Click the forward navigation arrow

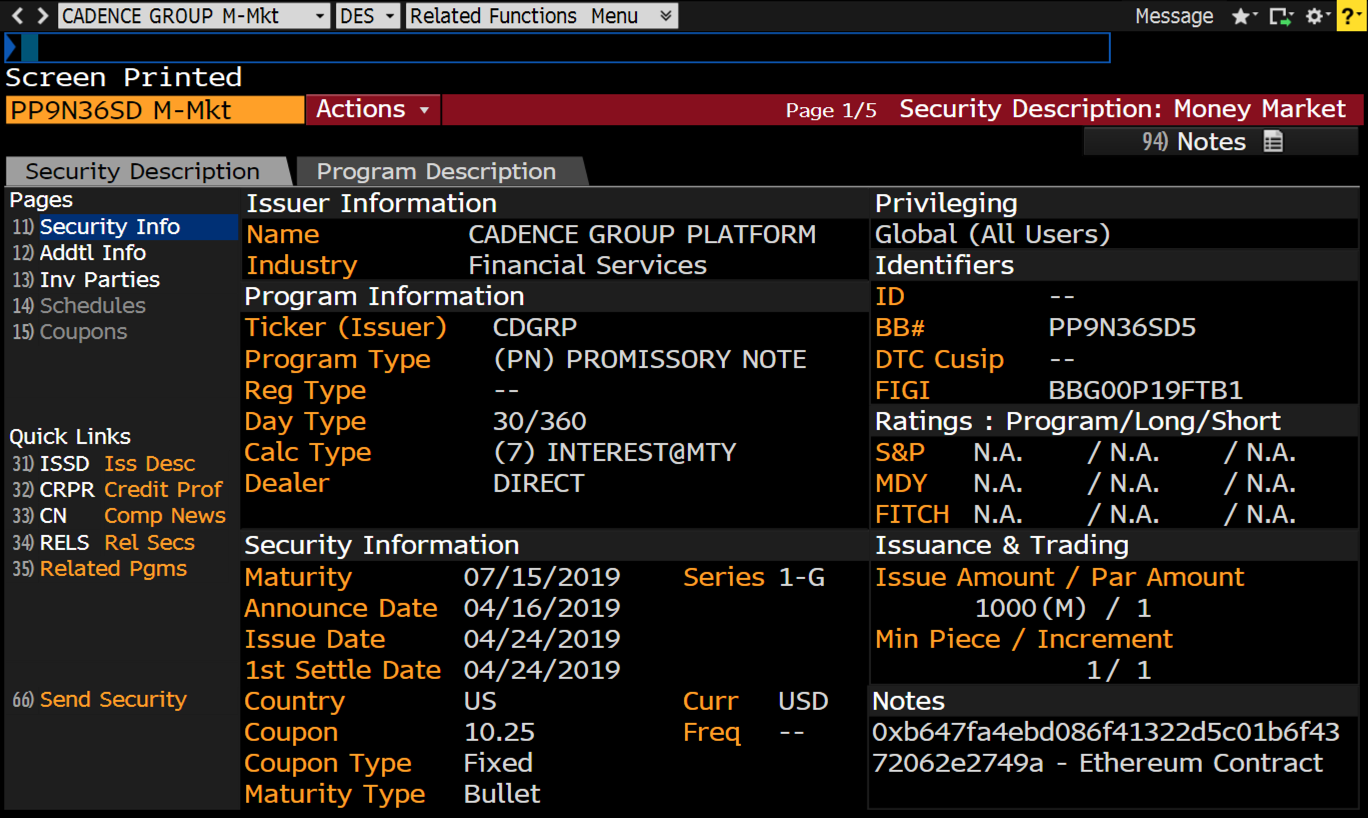(x=42, y=16)
